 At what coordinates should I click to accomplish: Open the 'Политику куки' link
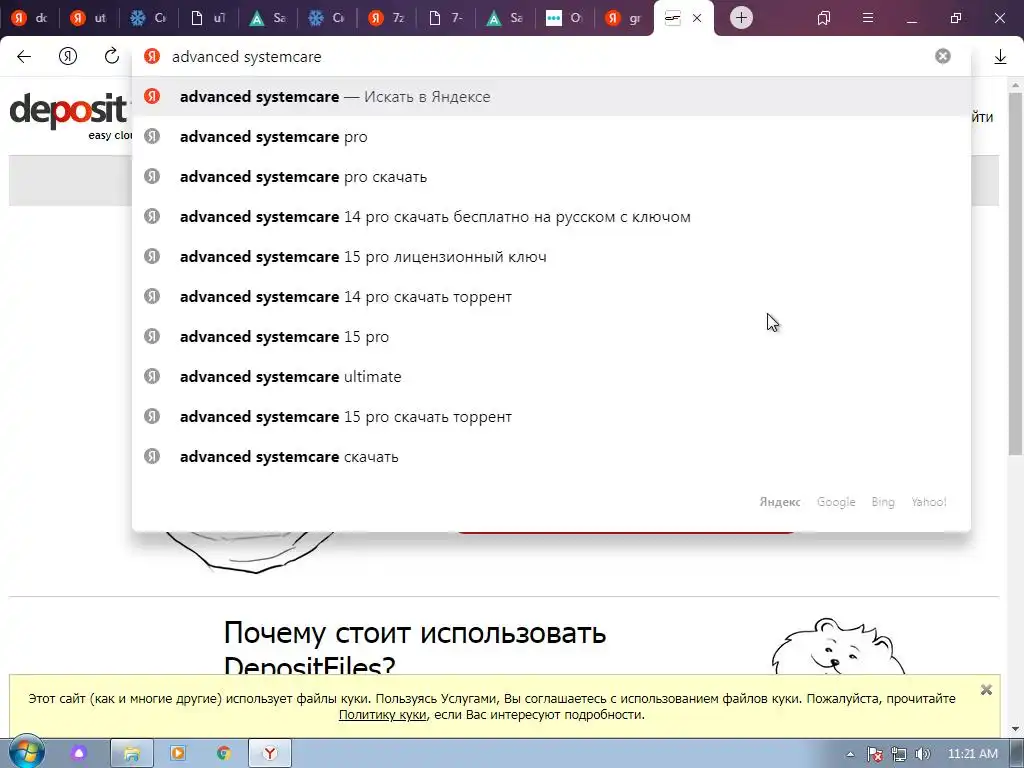tap(382, 714)
